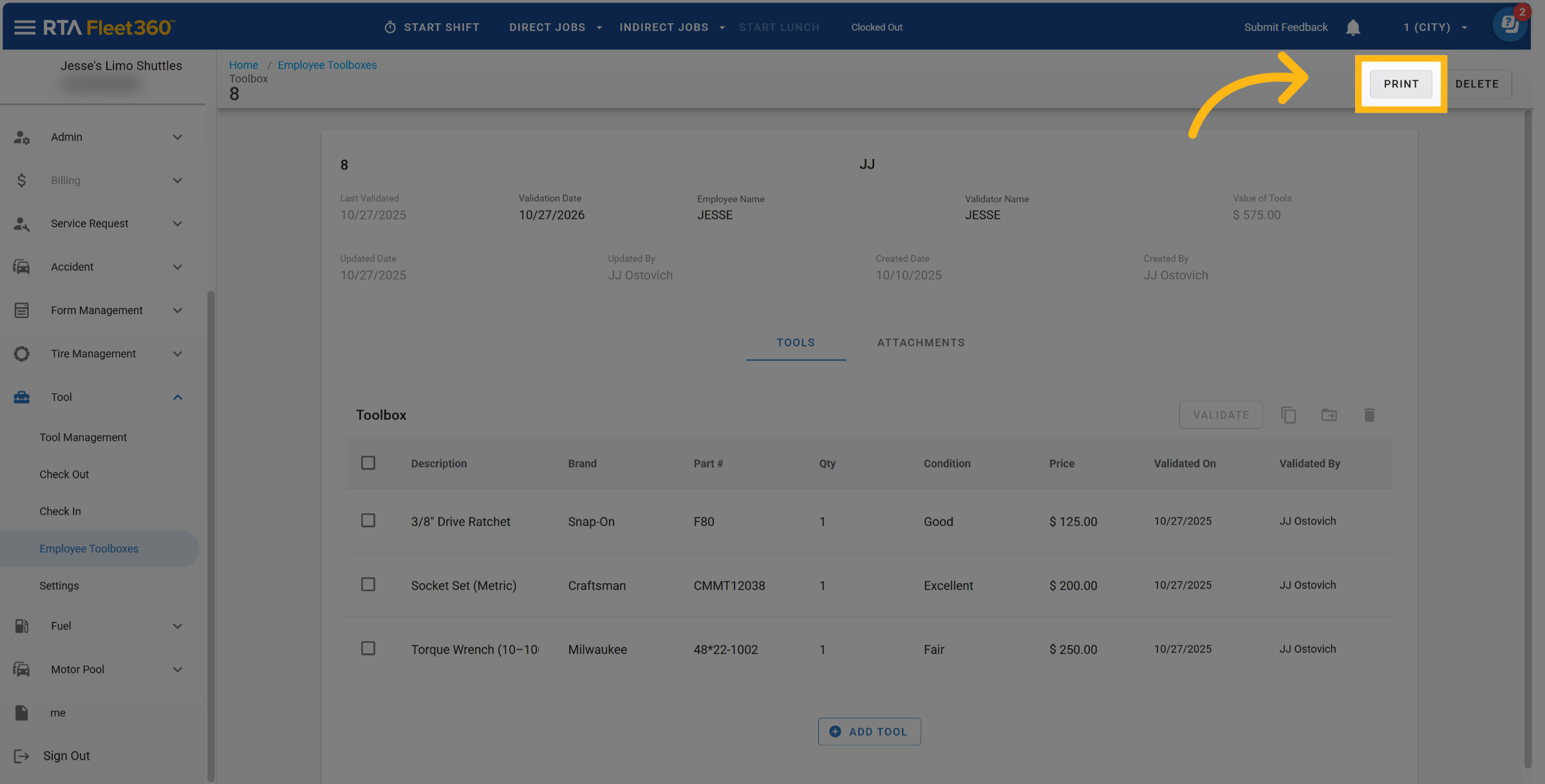The height and width of the screenshot is (784, 1545).
Task: Click the Start Shift stopwatch icon
Action: coord(390,27)
